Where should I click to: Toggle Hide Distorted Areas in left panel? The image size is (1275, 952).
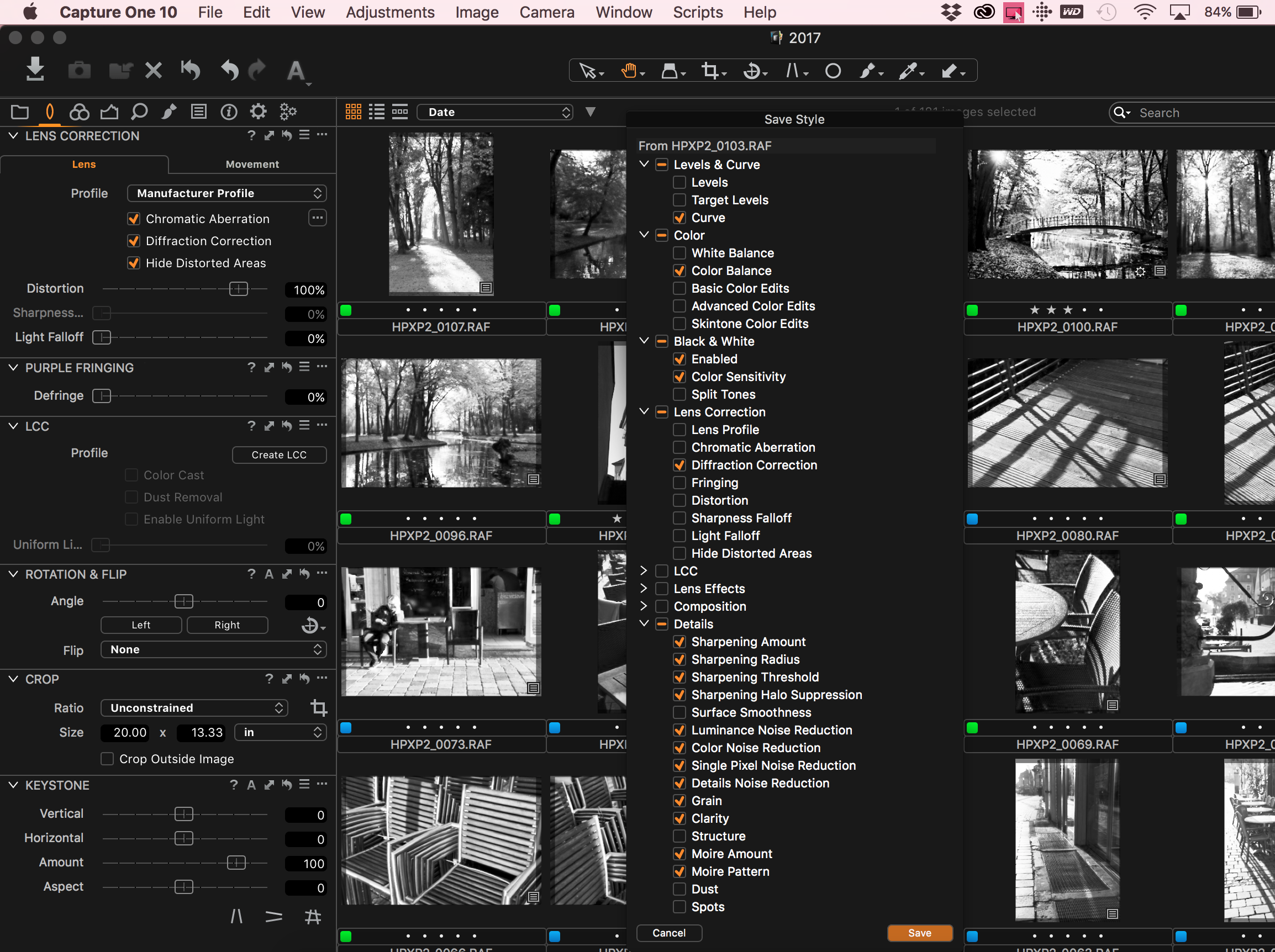[134, 263]
